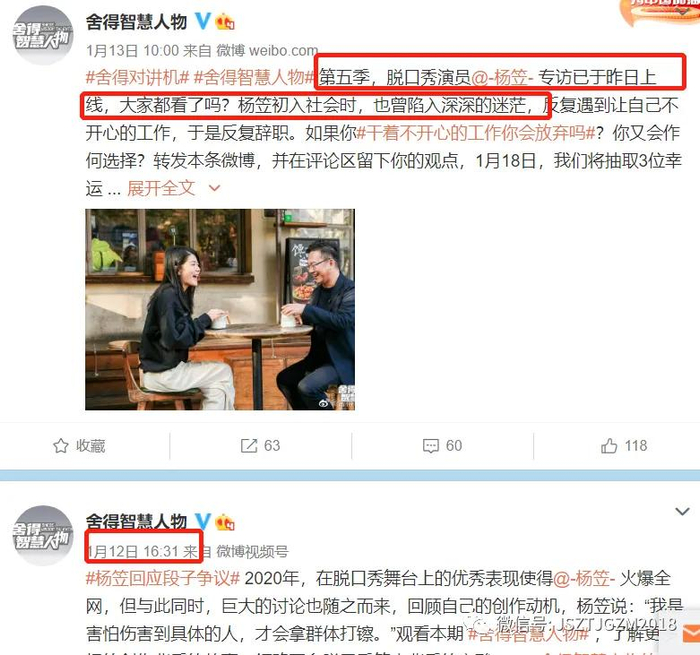The image size is (700, 655).
Task: Click the crown membership badge on first post
Action: pyautogui.click(x=225, y=21)
